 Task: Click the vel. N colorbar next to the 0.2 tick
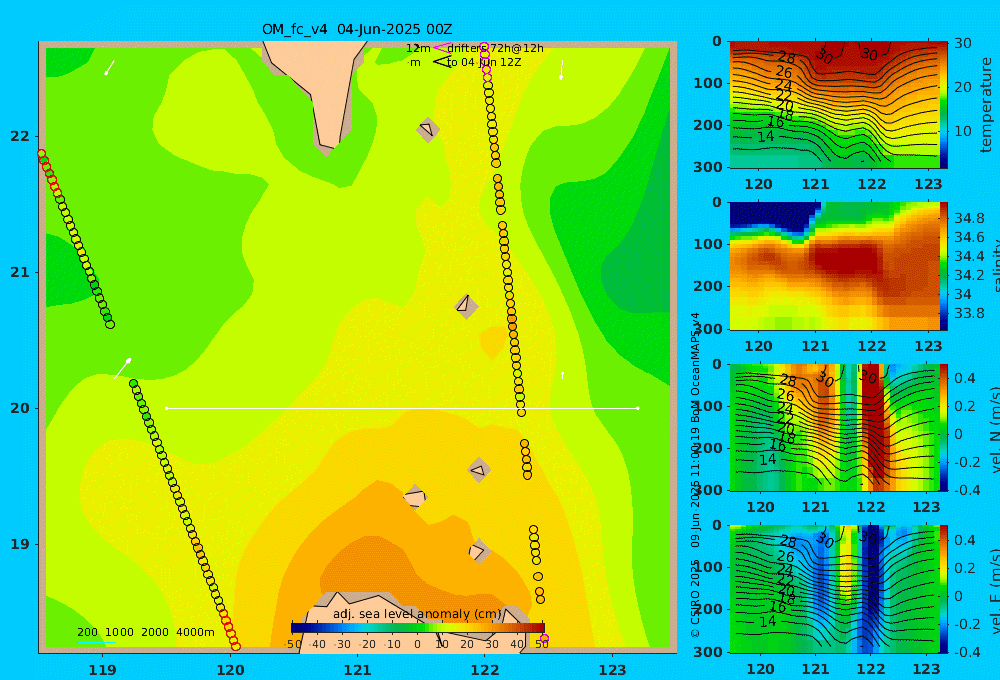click(944, 406)
